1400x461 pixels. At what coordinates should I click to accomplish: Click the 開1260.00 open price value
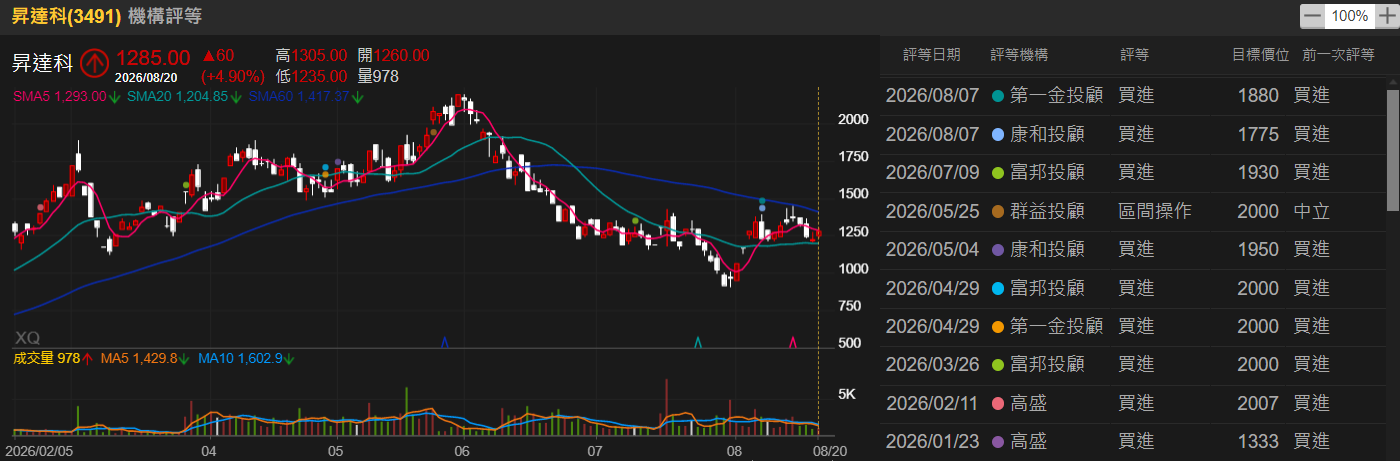click(x=393, y=55)
